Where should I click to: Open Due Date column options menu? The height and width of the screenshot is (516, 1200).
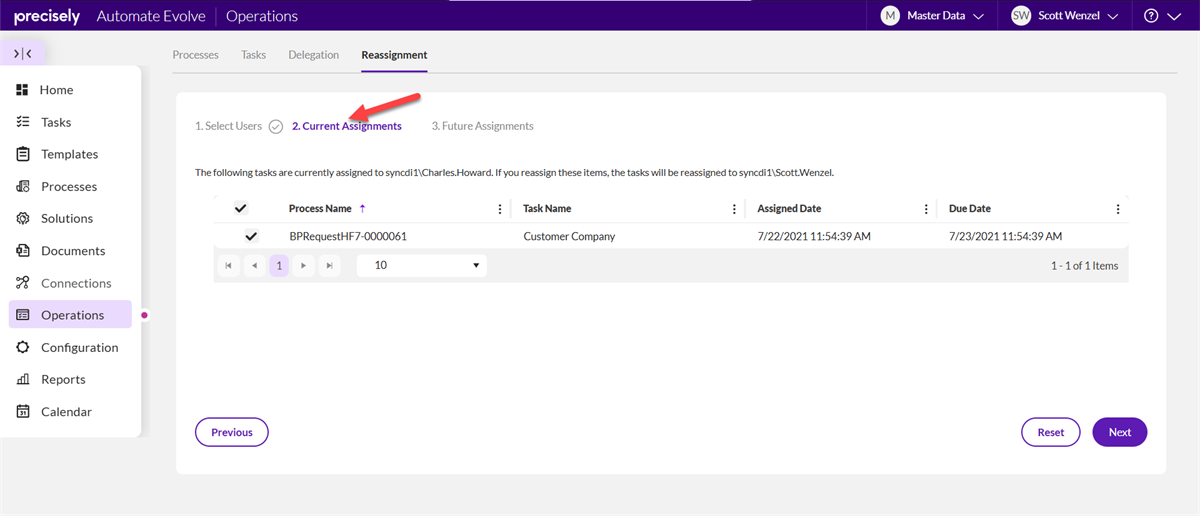(x=1118, y=209)
